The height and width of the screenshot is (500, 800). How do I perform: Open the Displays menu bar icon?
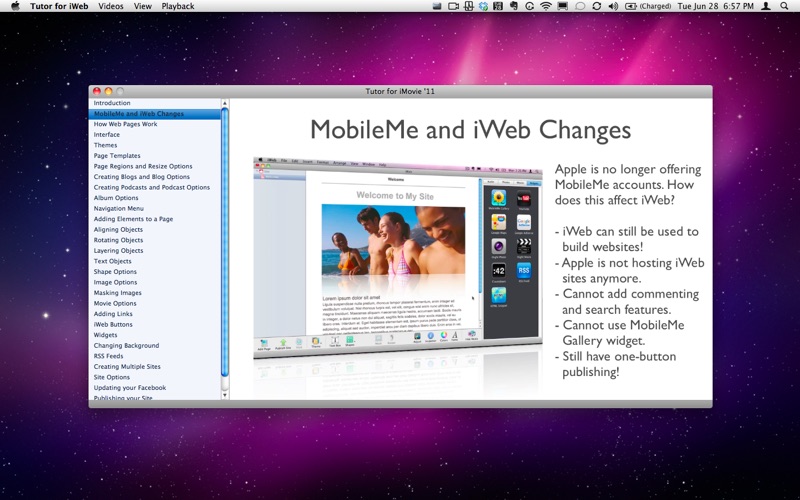(562, 6)
